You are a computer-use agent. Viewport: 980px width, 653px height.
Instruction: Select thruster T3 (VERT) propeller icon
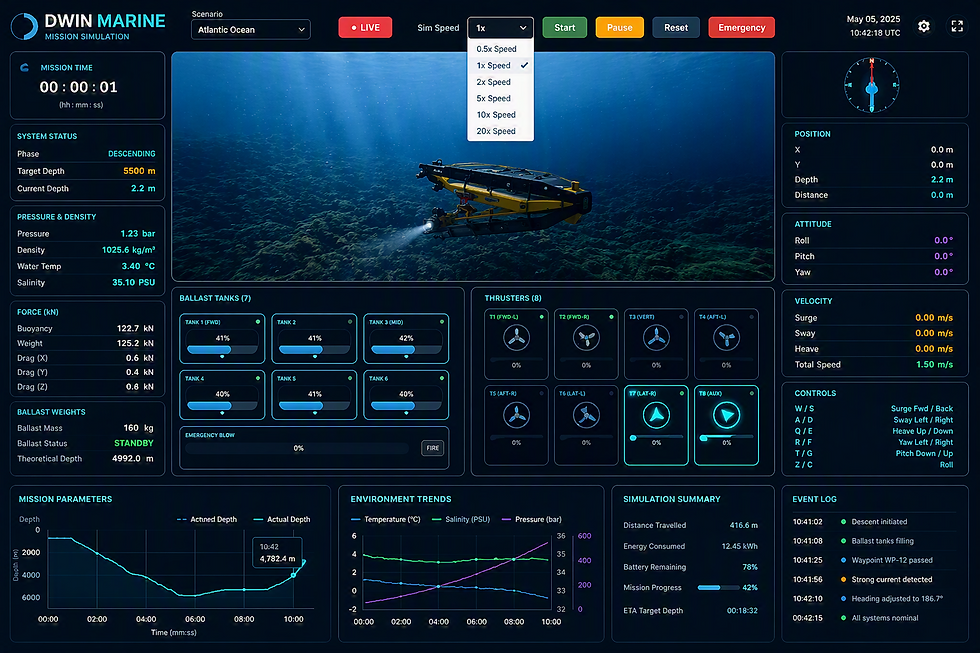click(656, 338)
